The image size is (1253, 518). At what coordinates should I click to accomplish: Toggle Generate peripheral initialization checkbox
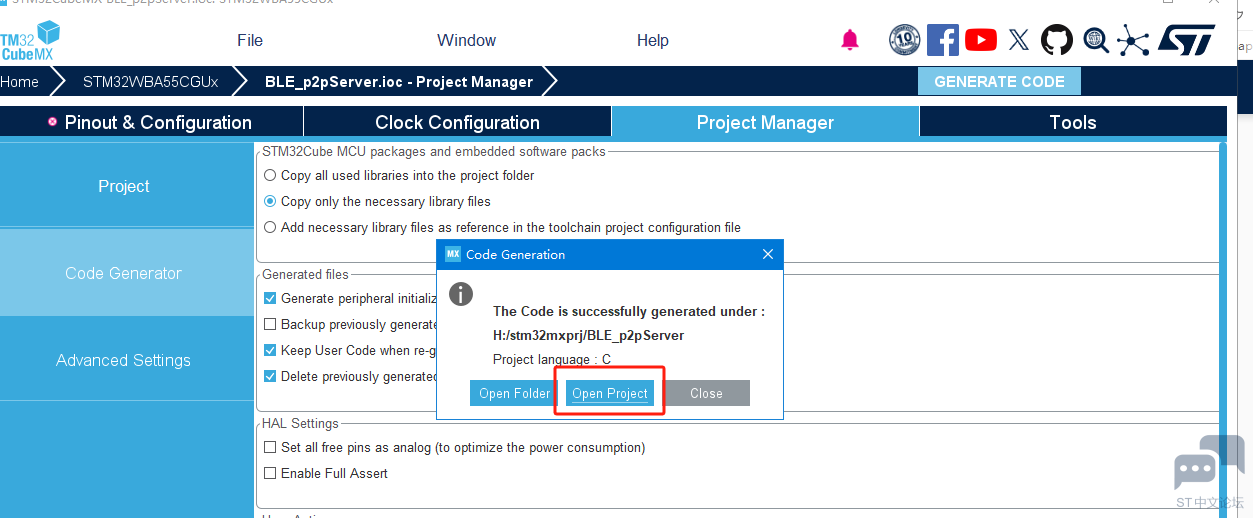[x=270, y=298]
